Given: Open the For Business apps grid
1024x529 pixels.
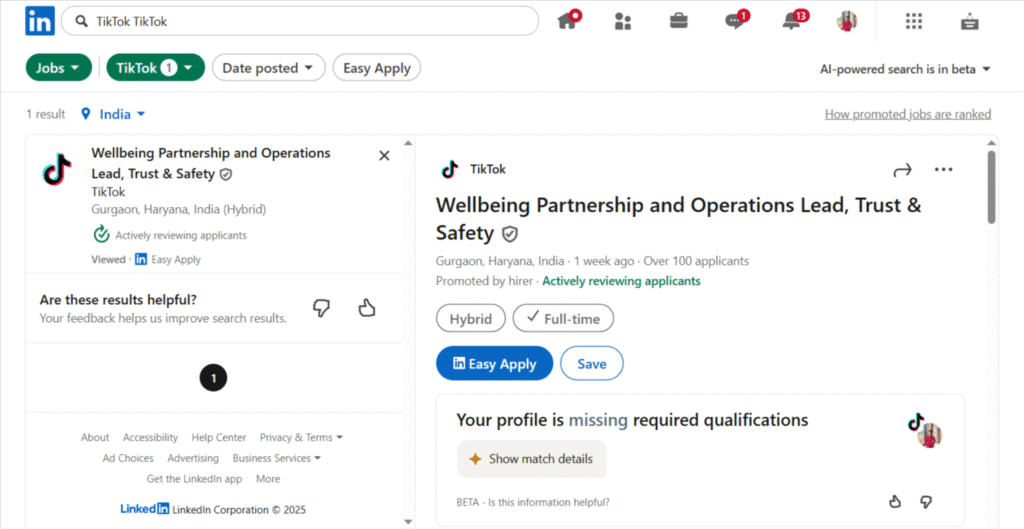Looking at the screenshot, I should (x=914, y=21).
